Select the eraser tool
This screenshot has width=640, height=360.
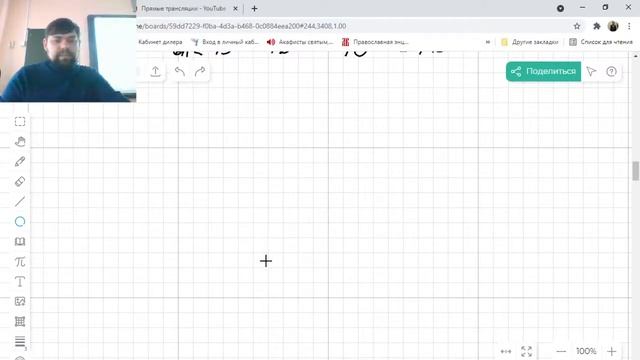point(20,181)
